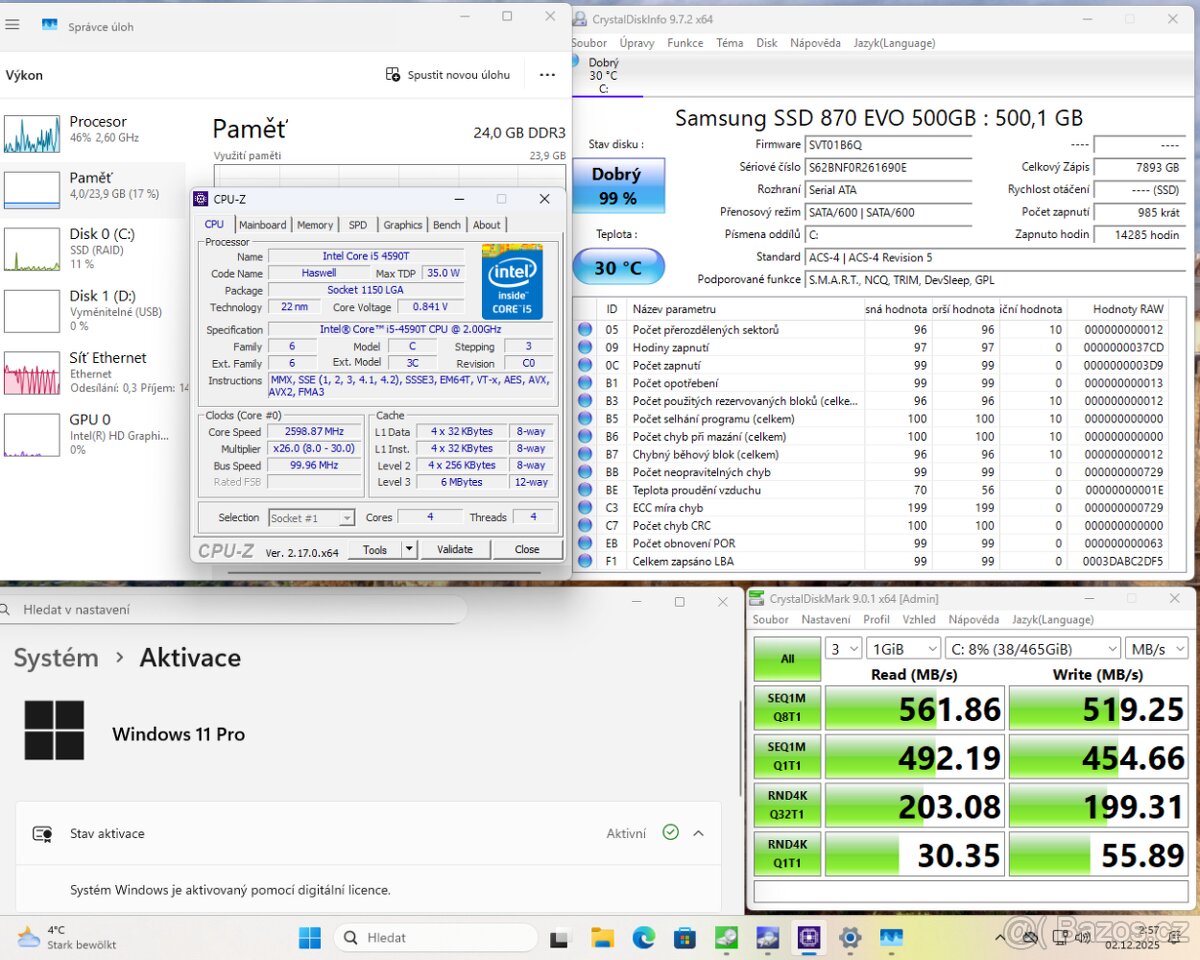The width and height of the screenshot is (1200, 960).
Task: Click the CPU-Z taskbar icon
Action: [808, 938]
